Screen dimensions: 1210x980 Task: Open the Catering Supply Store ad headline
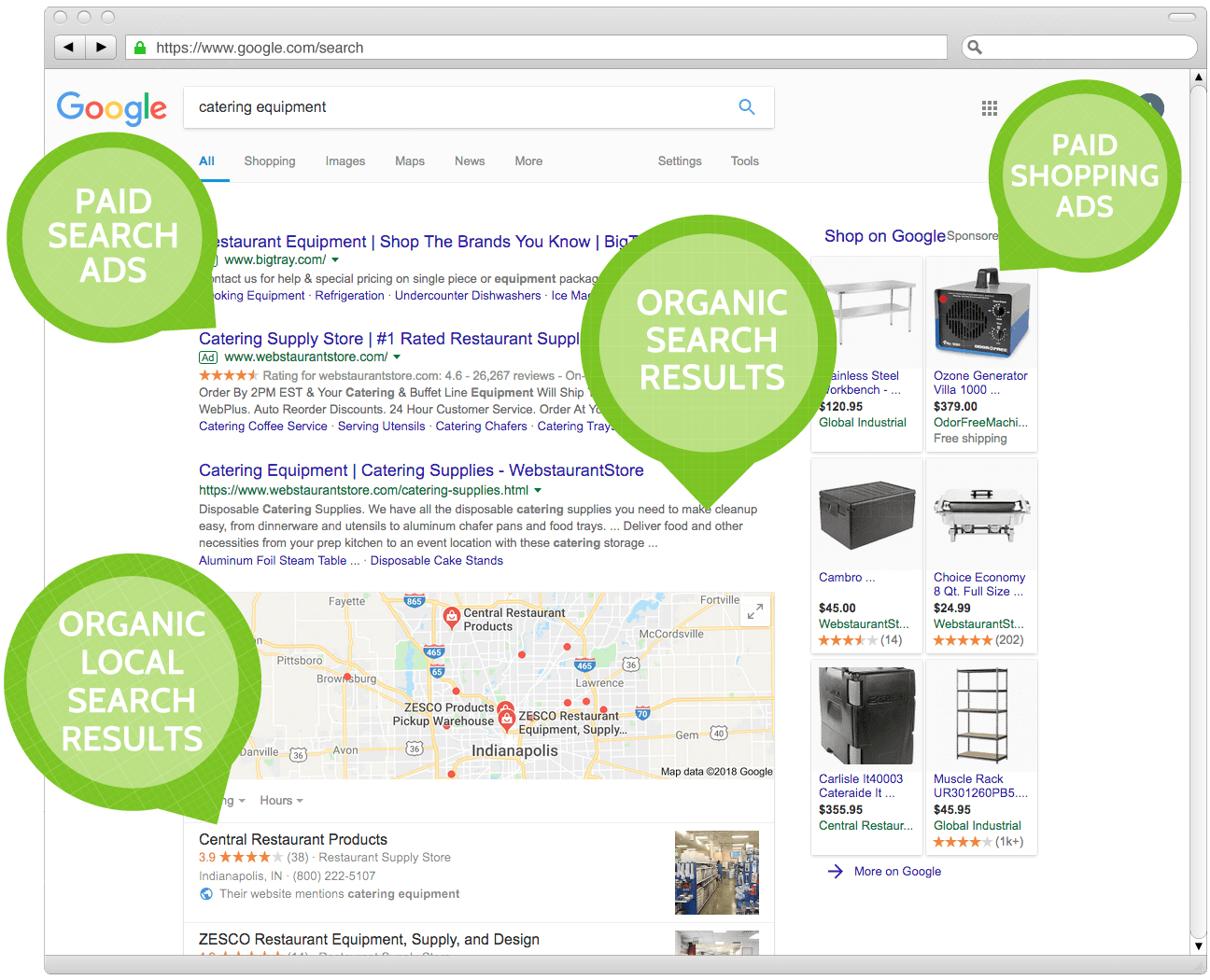389,339
